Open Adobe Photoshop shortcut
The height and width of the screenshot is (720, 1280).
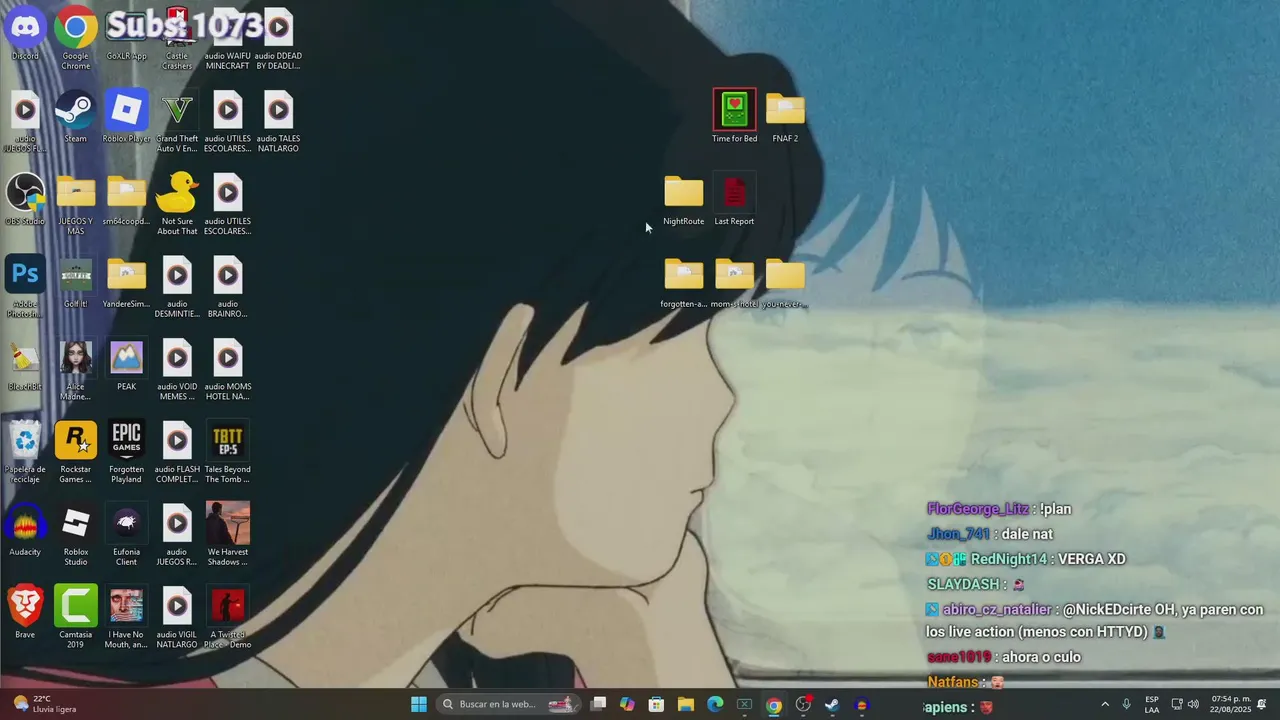point(25,287)
